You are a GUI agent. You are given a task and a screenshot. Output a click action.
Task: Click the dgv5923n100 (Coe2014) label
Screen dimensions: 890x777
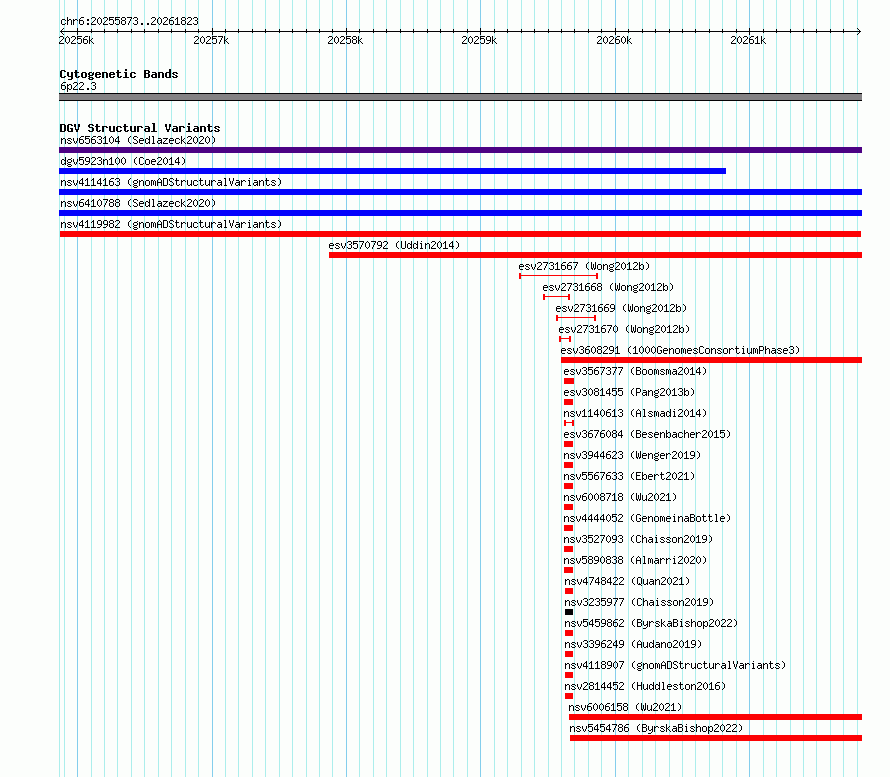[x=123, y=161]
